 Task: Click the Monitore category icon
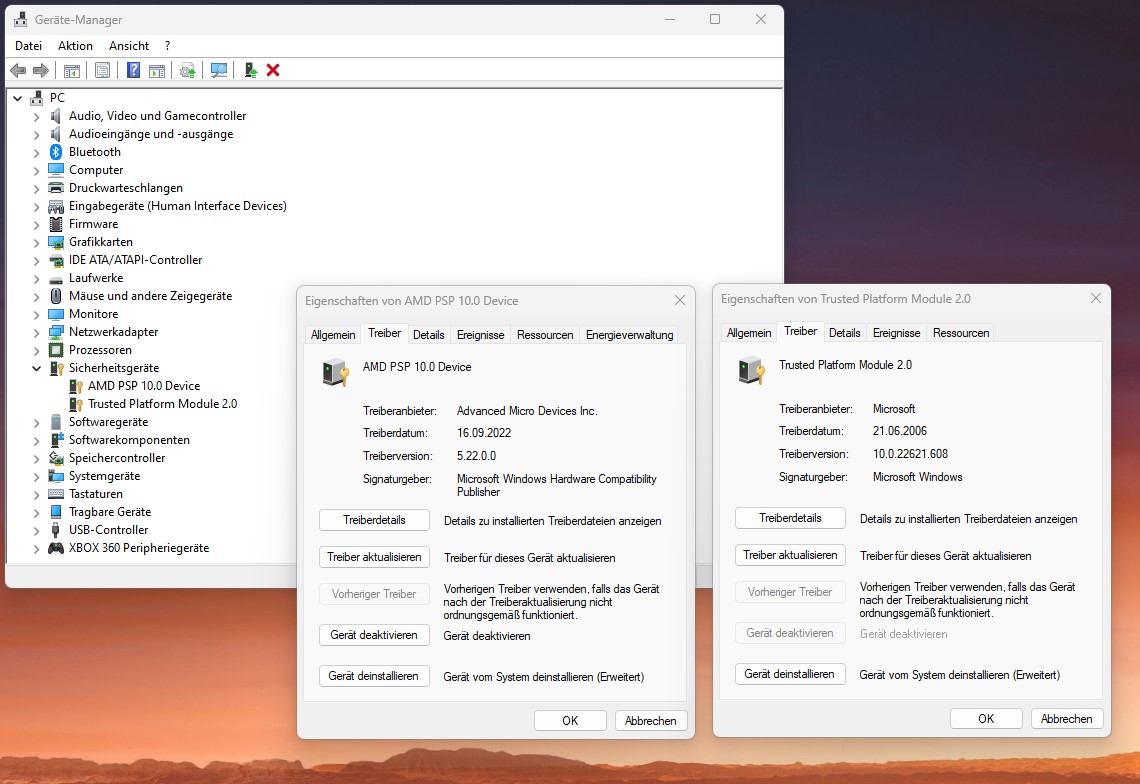(x=56, y=314)
